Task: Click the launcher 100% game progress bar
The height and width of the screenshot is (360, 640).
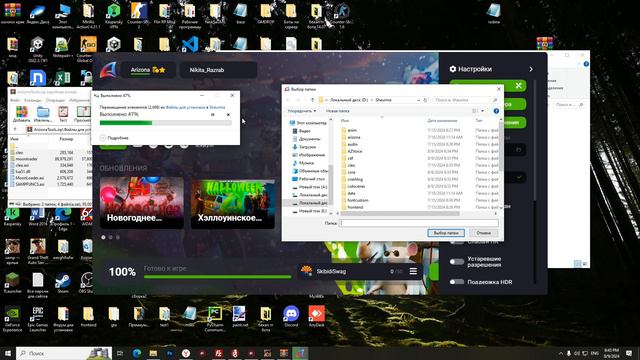Action: 218,277
